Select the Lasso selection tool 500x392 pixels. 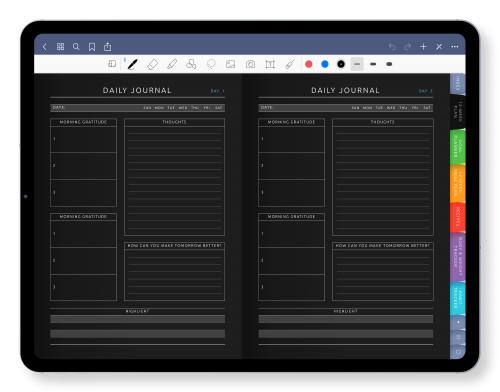click(211, 64)
